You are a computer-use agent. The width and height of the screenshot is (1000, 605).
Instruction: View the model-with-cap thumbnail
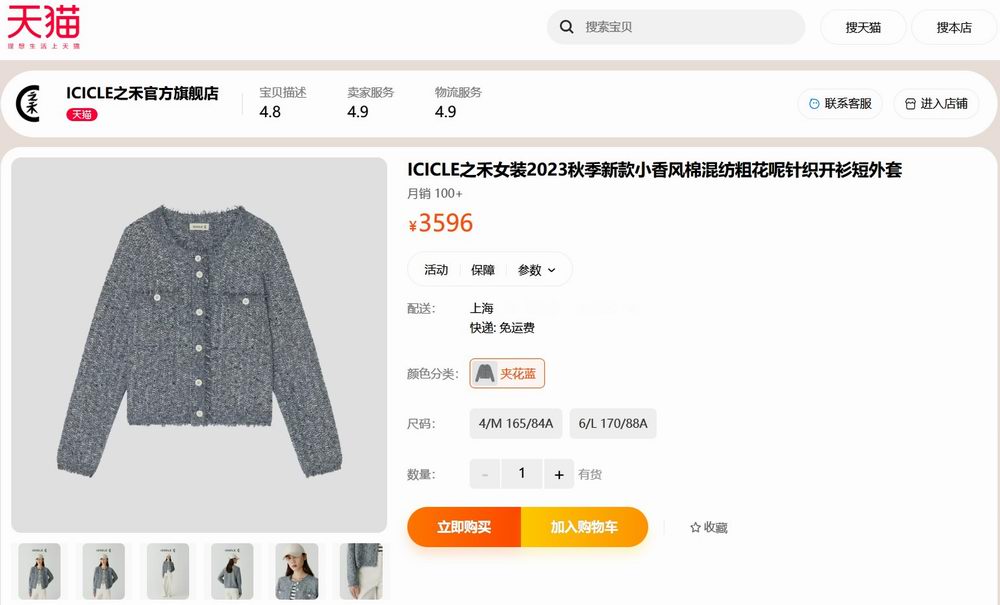(296, 572)
